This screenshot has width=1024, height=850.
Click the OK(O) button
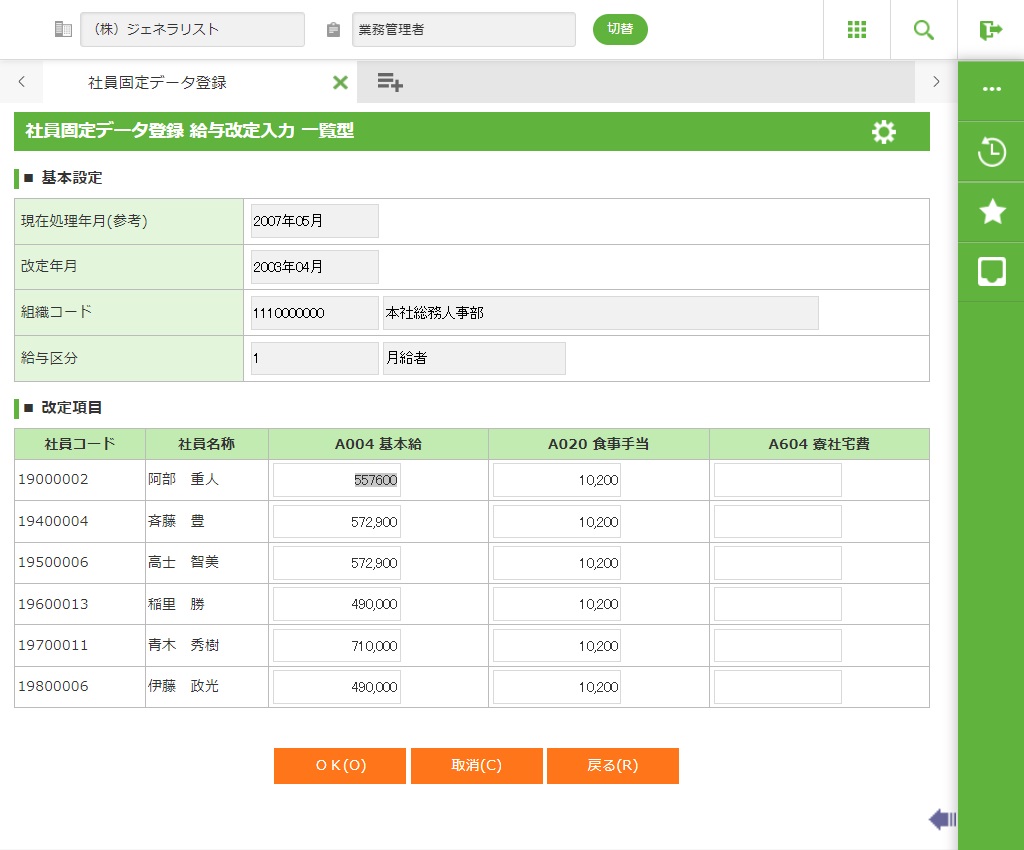340,766
